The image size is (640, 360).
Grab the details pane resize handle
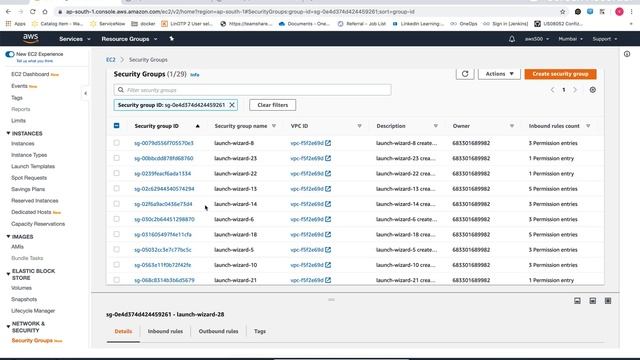click(331, 300)
